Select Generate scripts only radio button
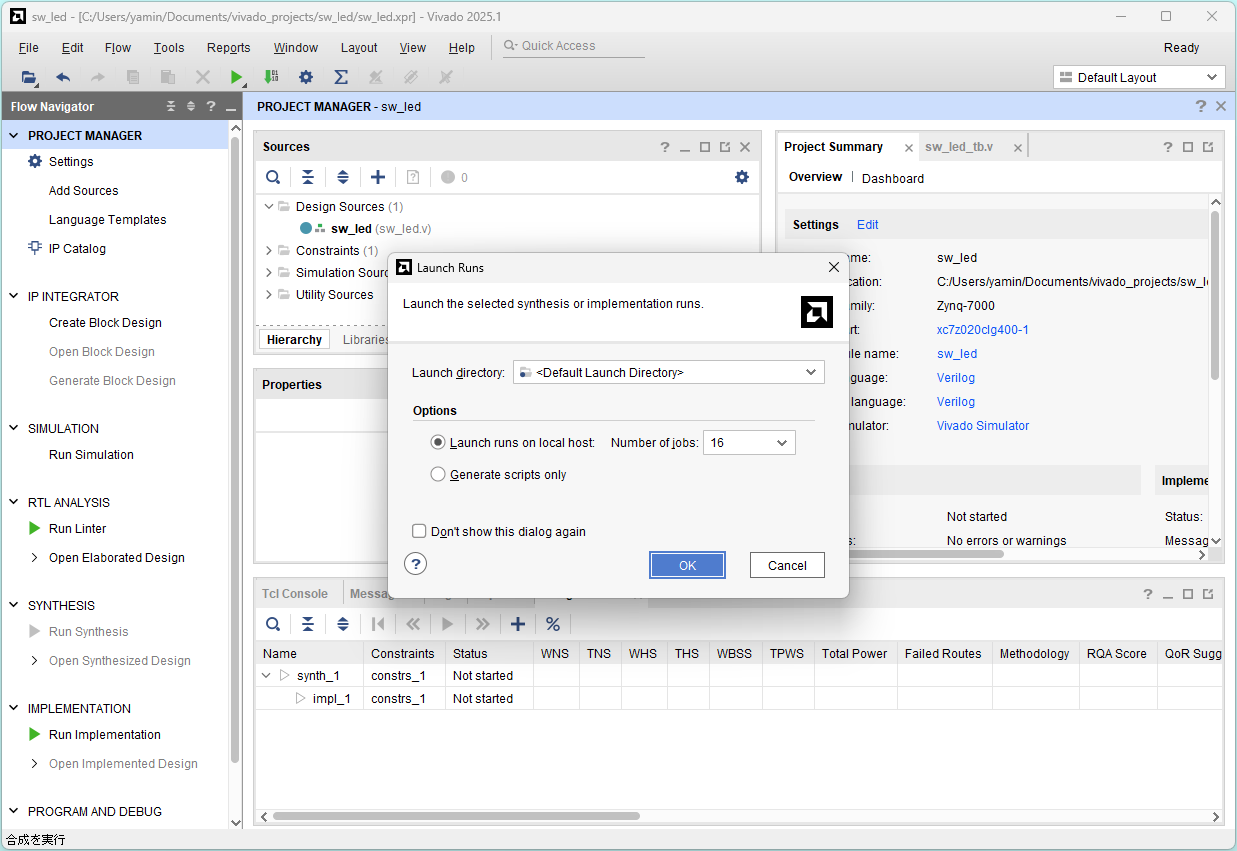Image resolution: width=1237 pixels, height=851 pixels. tap(438, 475)
